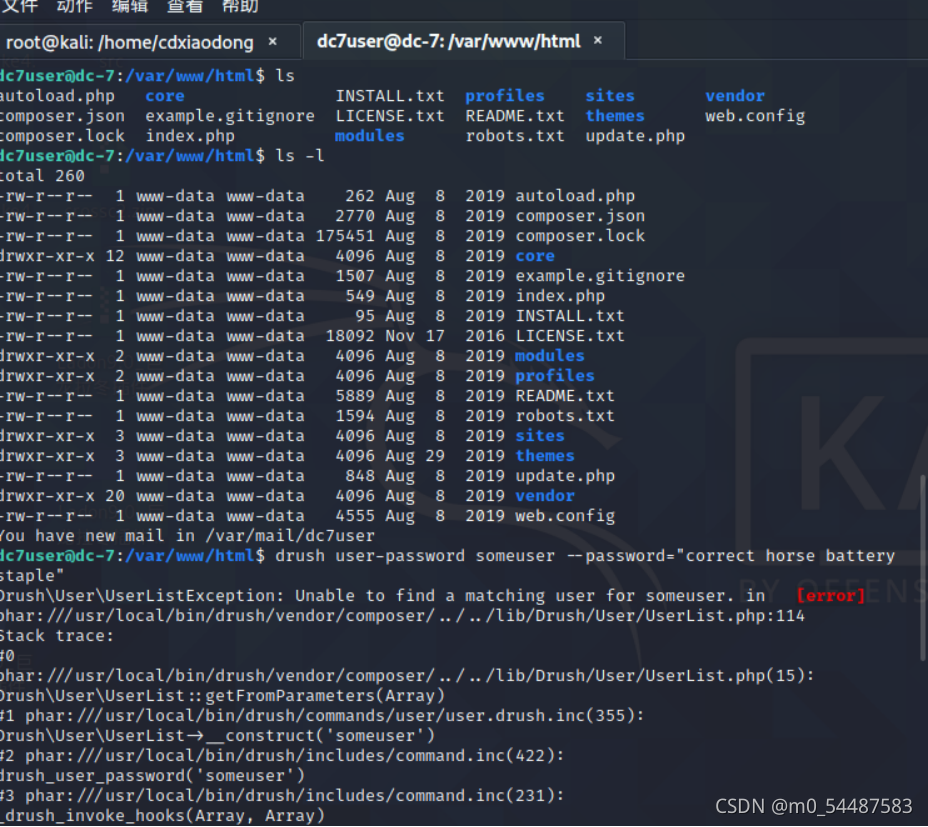Click command.inc(422) trace line

pos(282,756)
